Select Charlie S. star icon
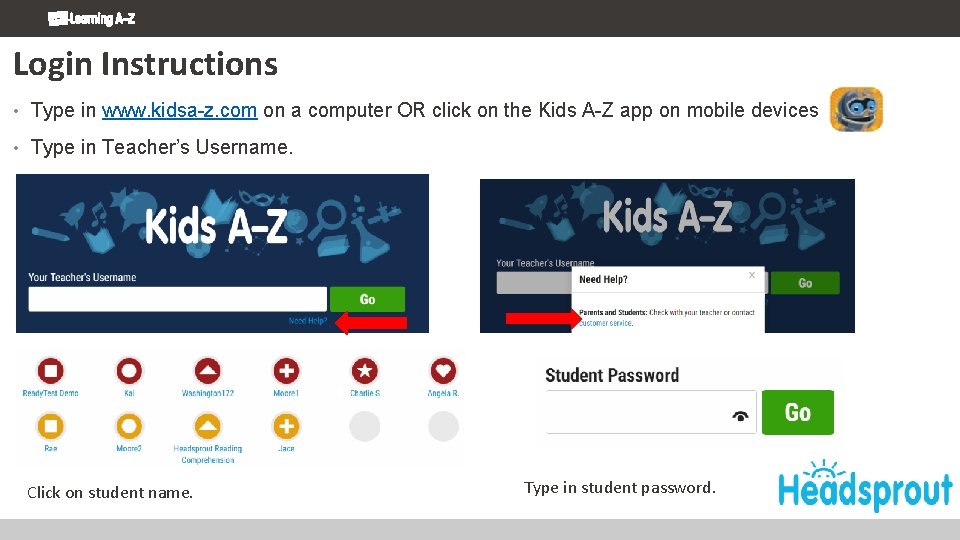This screenshot has width=960, height=540. (365, 371)
